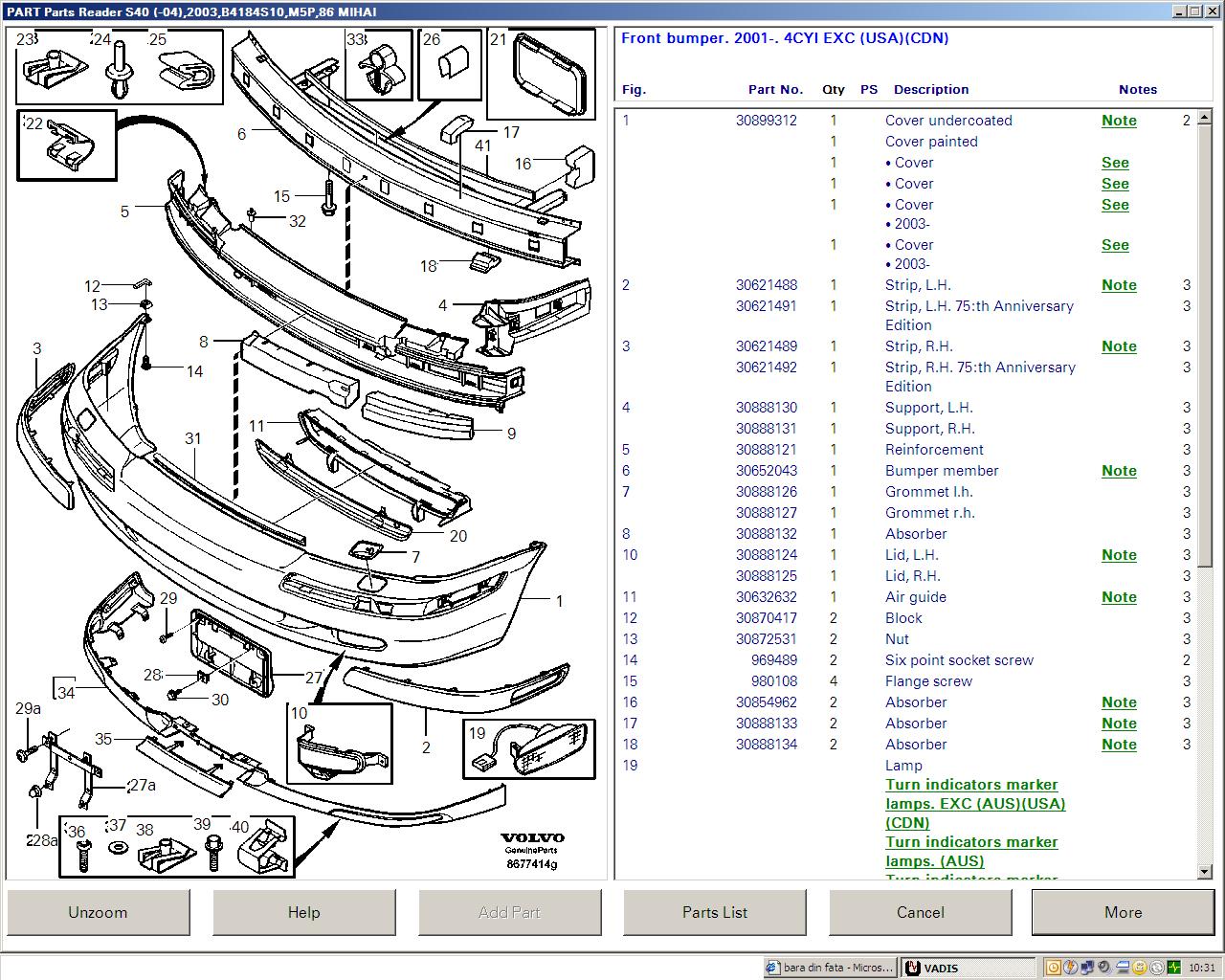Image resolution: width=1225 pixels, height=980 pixels.
Task: Select part number 30888130
Action: [767, 408]
